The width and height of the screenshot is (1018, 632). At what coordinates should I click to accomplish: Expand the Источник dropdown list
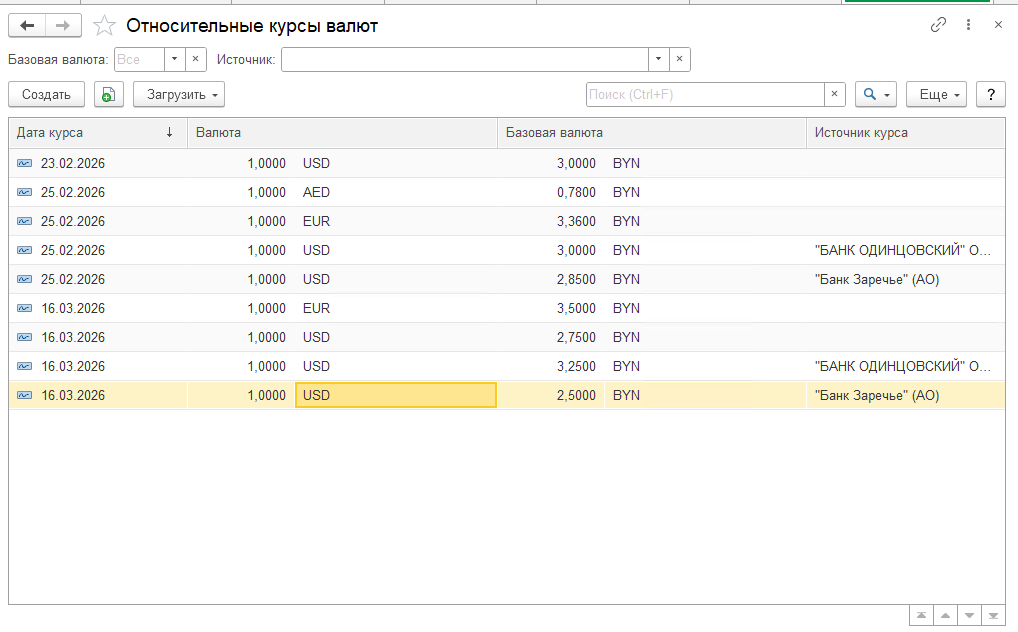pyautogui.click(x=658, y=60)
